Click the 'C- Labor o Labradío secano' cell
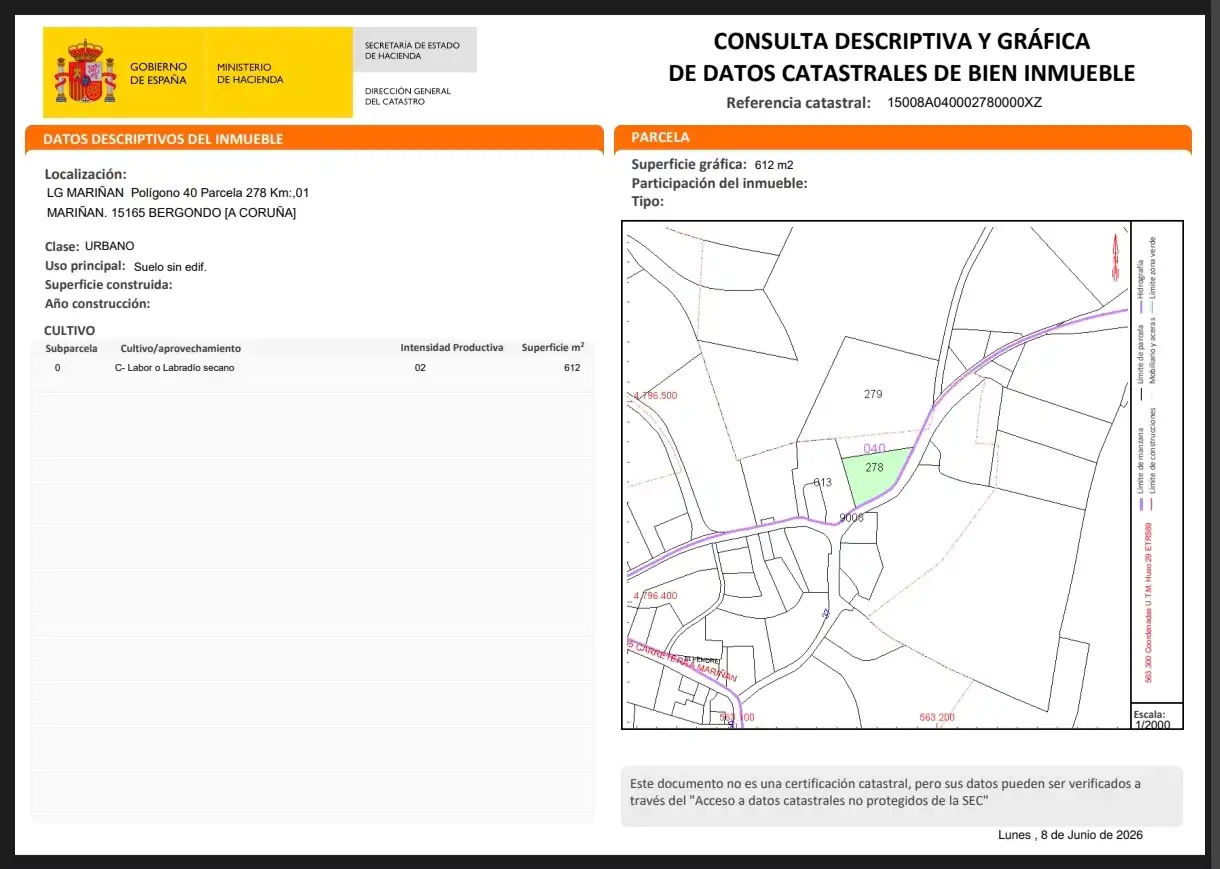Screen dimensions: 1220x869 tap(175, 368)
